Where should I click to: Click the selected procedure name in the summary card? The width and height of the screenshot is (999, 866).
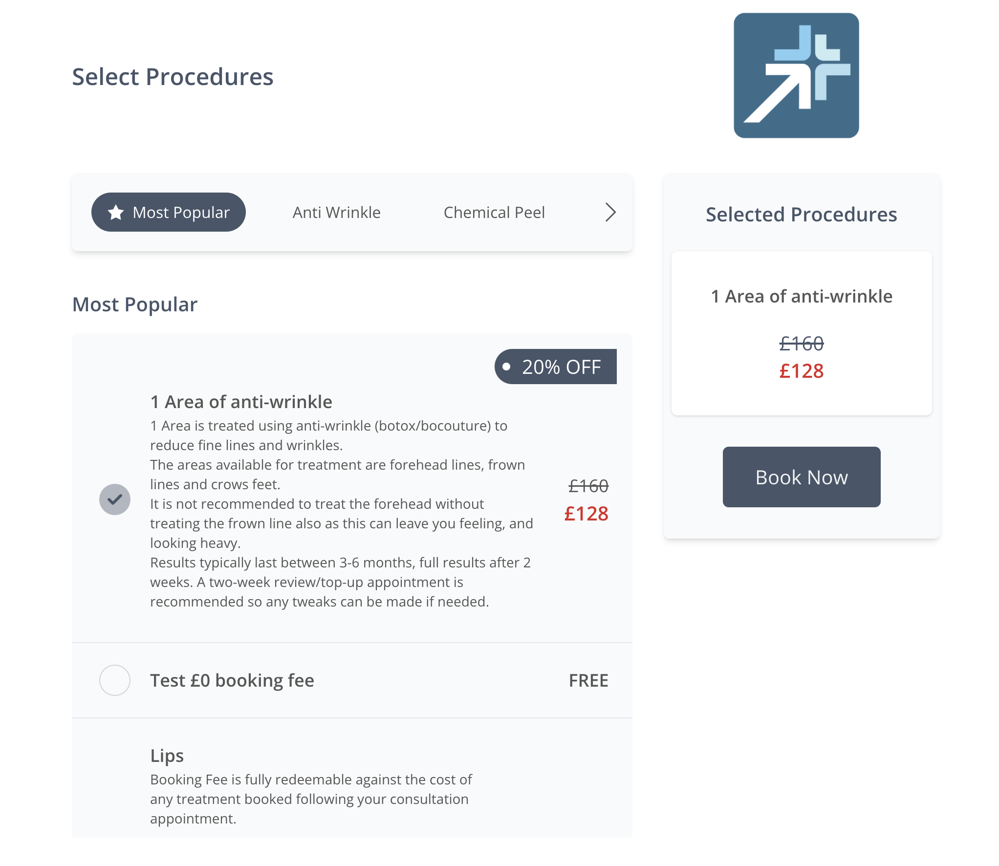[x=801, y=296]
